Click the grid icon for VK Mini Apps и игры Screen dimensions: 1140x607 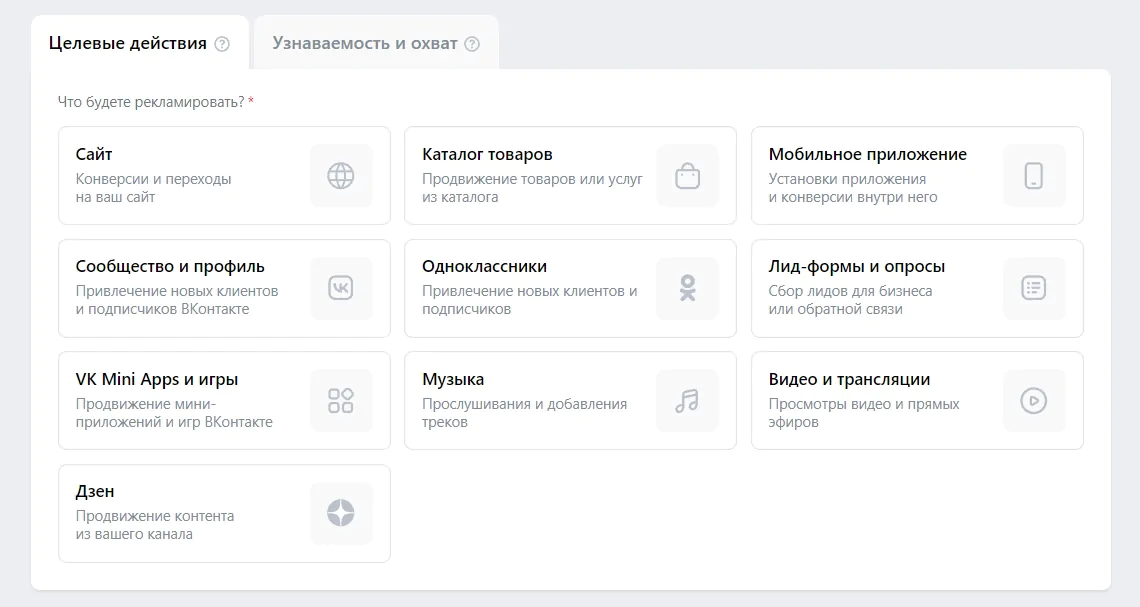pos(341,401)
